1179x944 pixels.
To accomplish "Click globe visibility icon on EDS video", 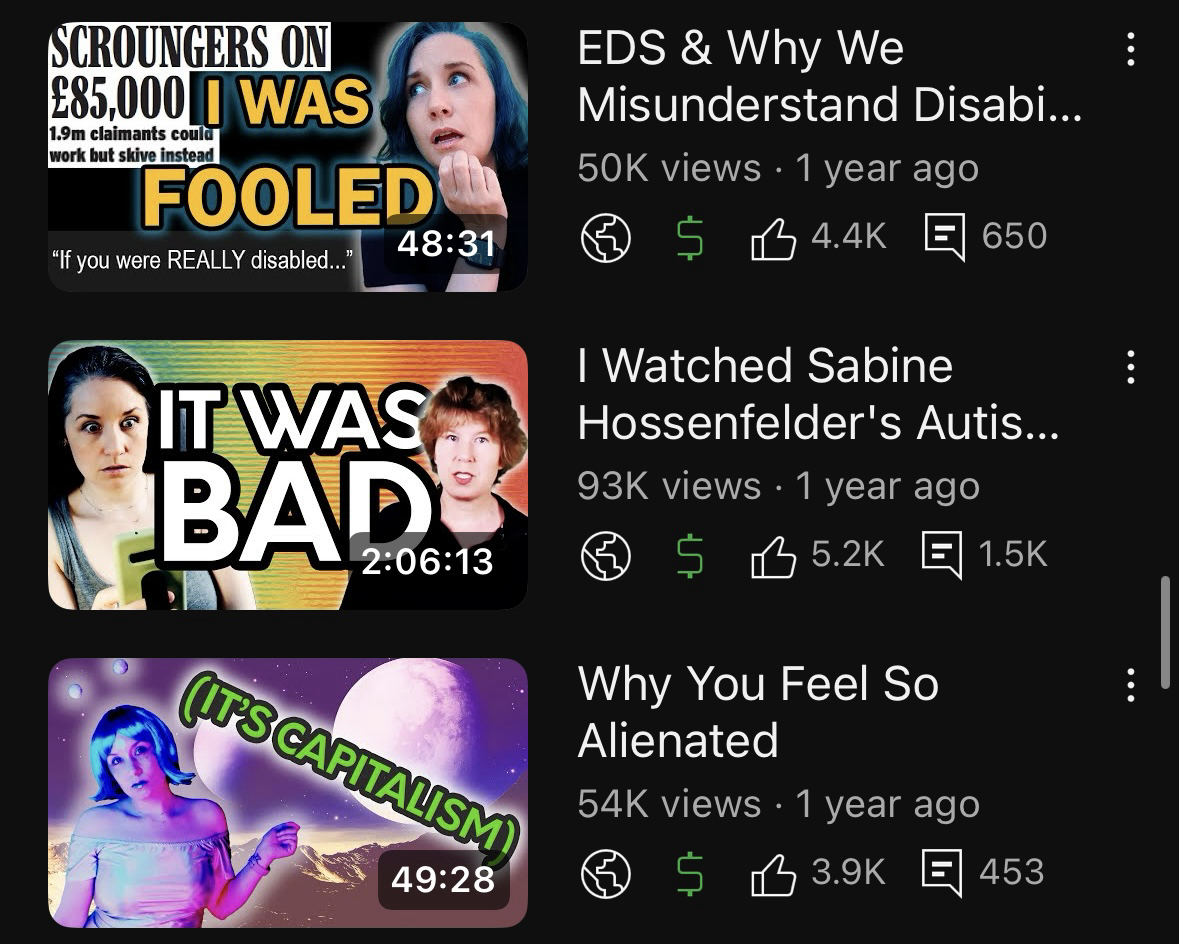I will pos(605,238).
